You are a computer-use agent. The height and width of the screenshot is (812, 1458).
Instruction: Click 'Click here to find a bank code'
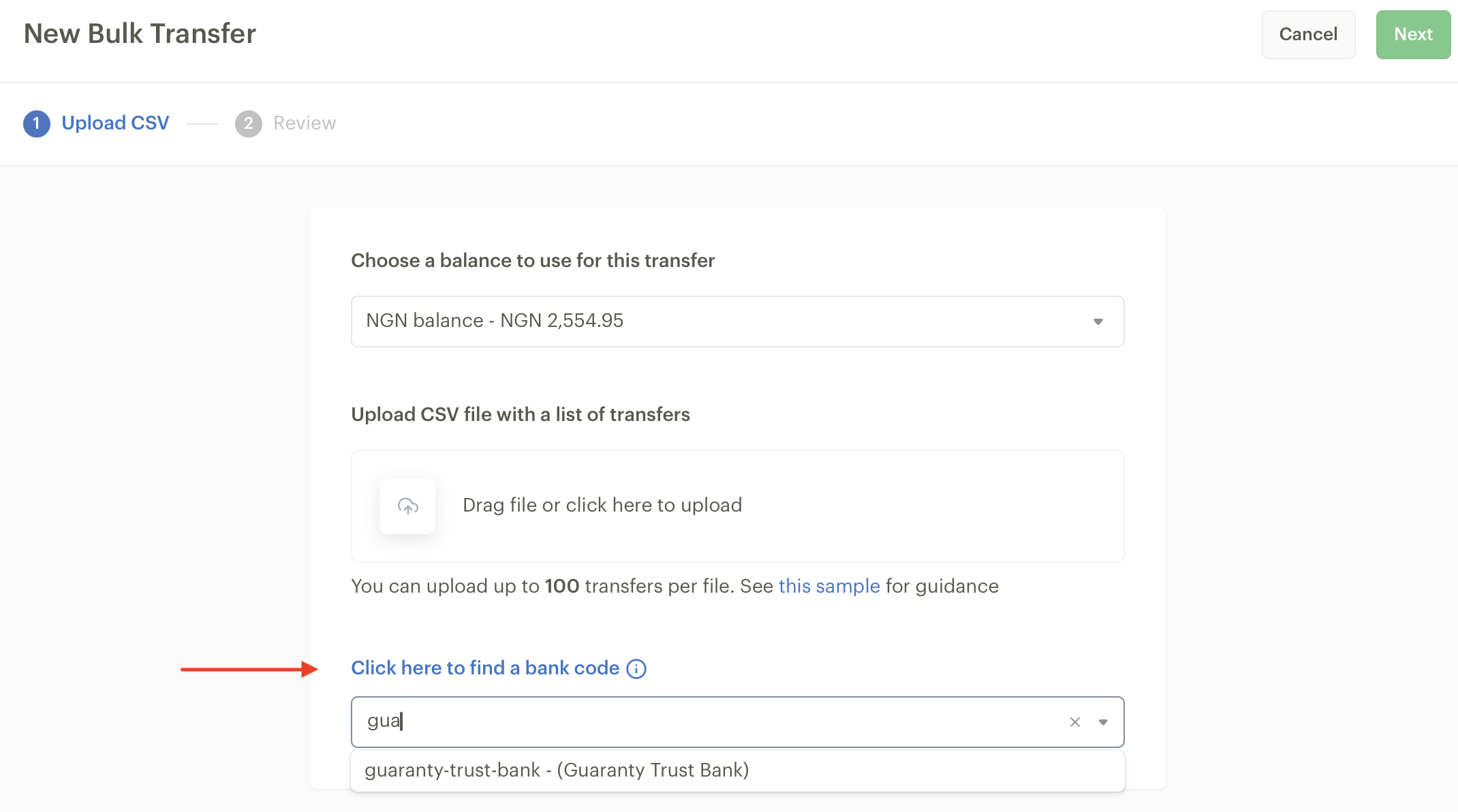coord(485,668)
